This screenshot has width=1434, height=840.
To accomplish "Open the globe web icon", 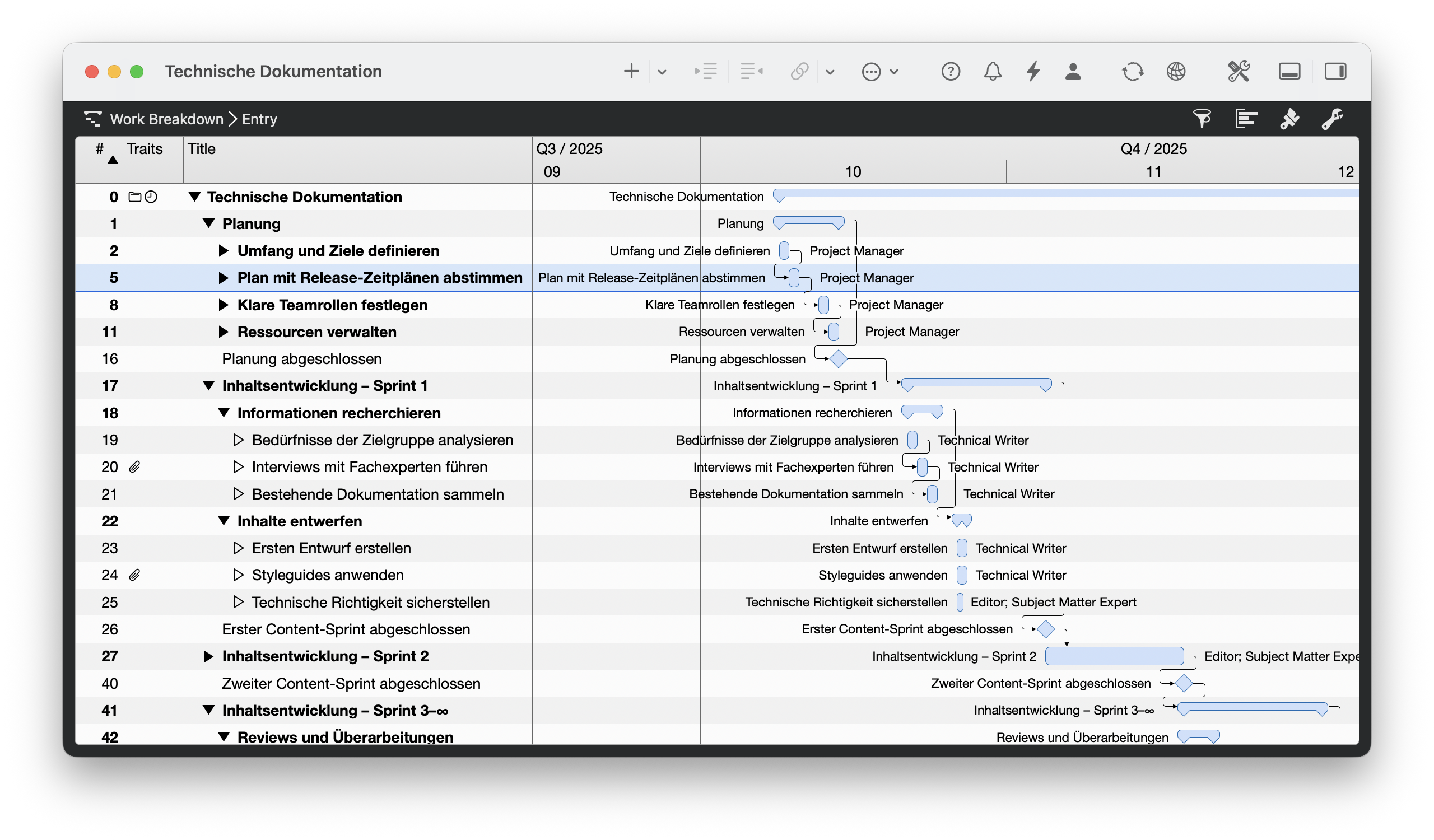I will [x=1176, y=72].
